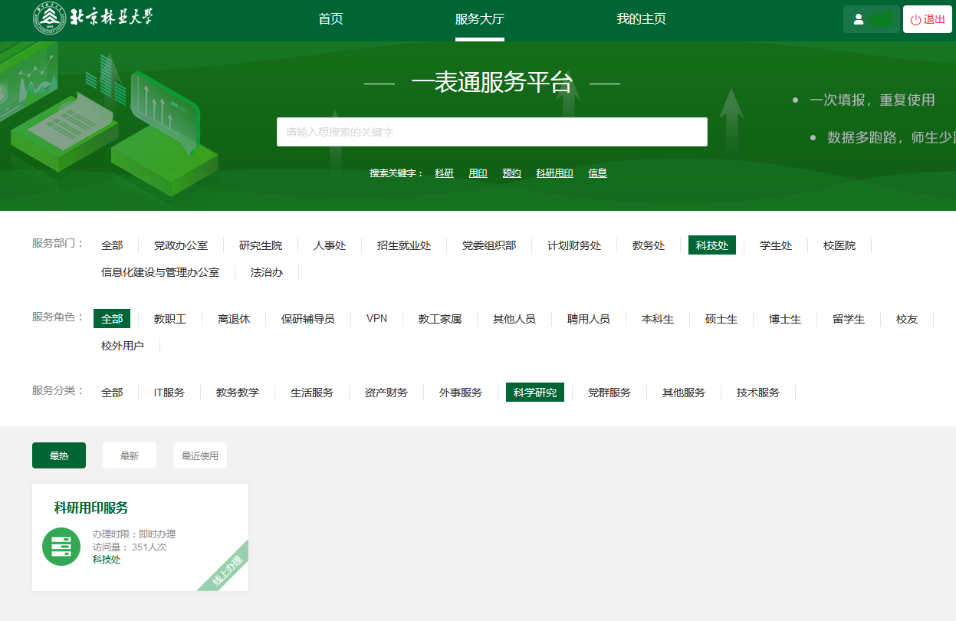The height and width of the screenshot is (621, 956).
Task: Choose 博士生 role filter
Action: [785, 319]
